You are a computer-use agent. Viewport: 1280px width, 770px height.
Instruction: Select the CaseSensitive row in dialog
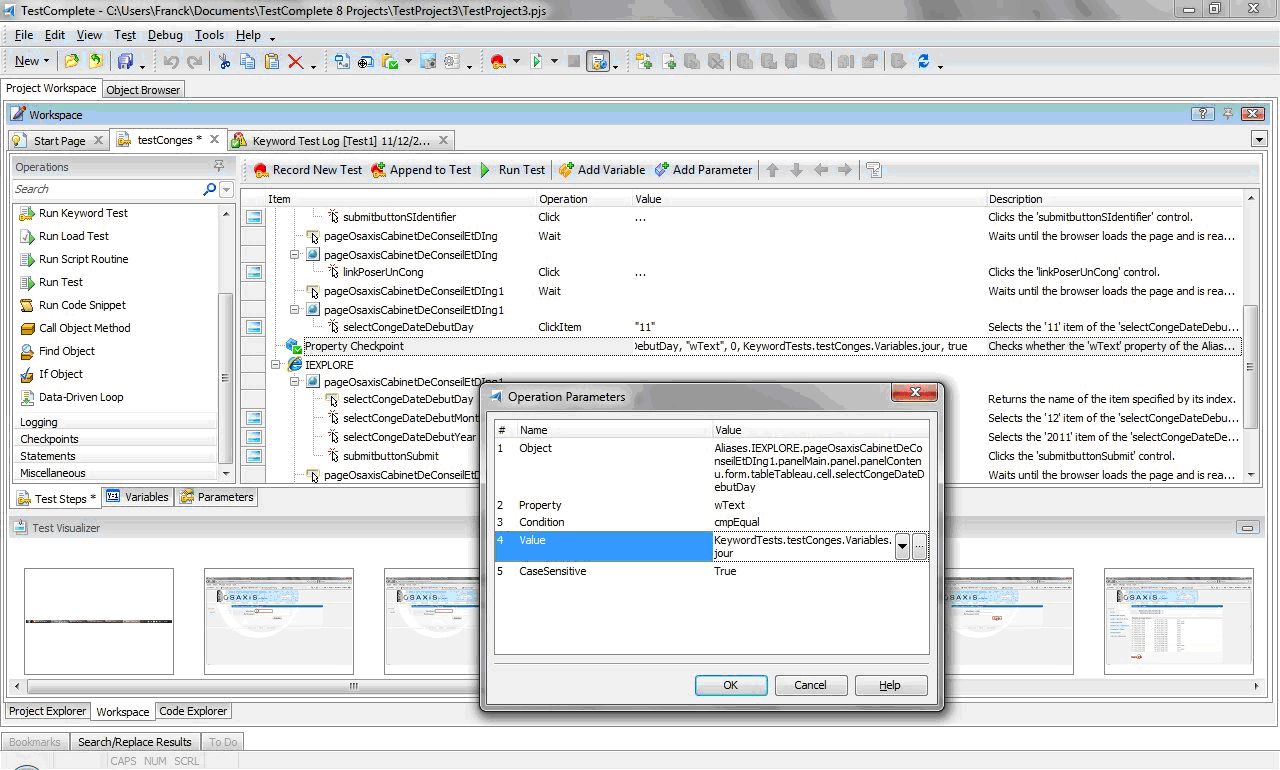coord(712,571)
